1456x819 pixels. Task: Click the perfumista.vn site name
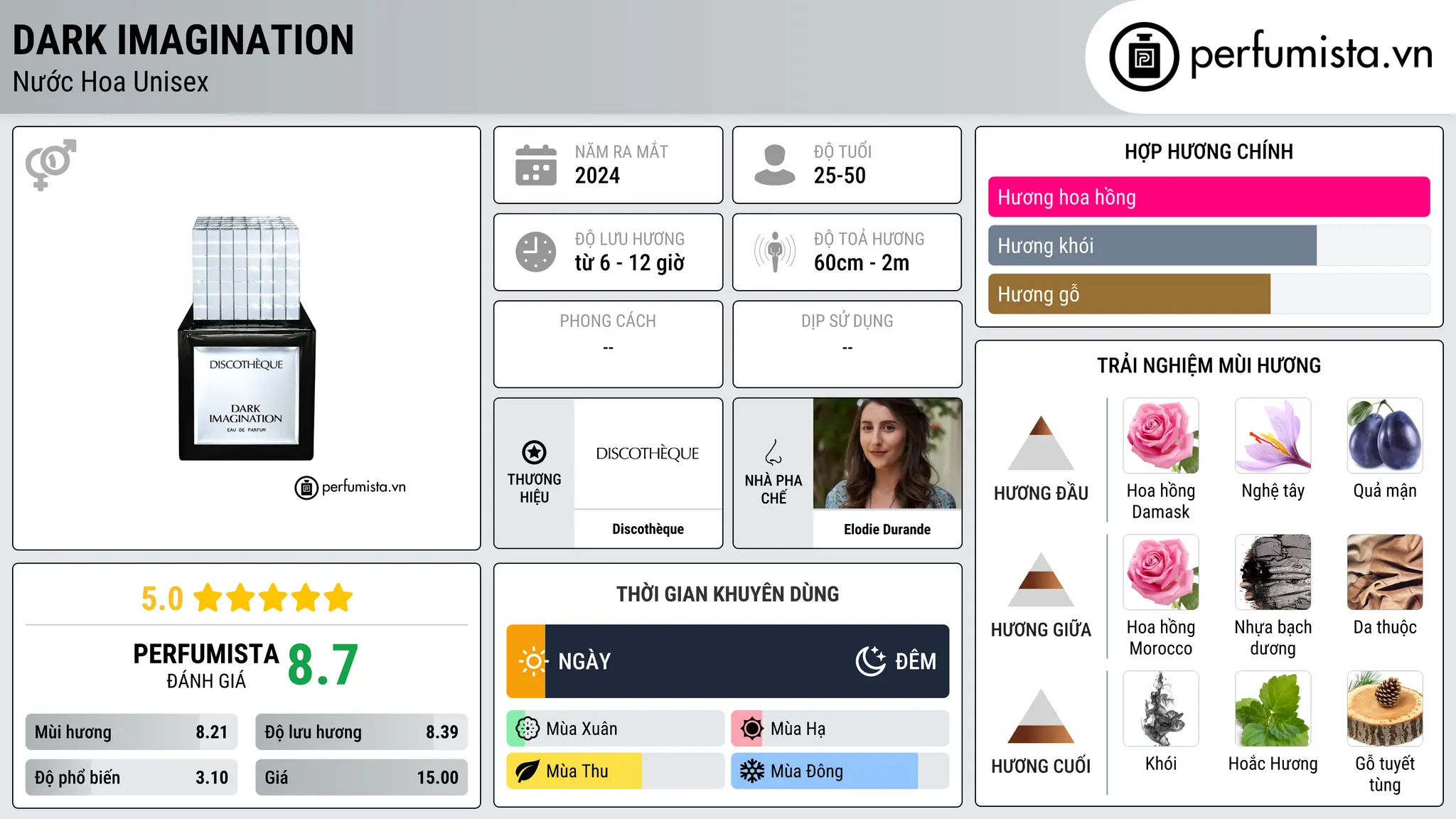point(1312,54)
